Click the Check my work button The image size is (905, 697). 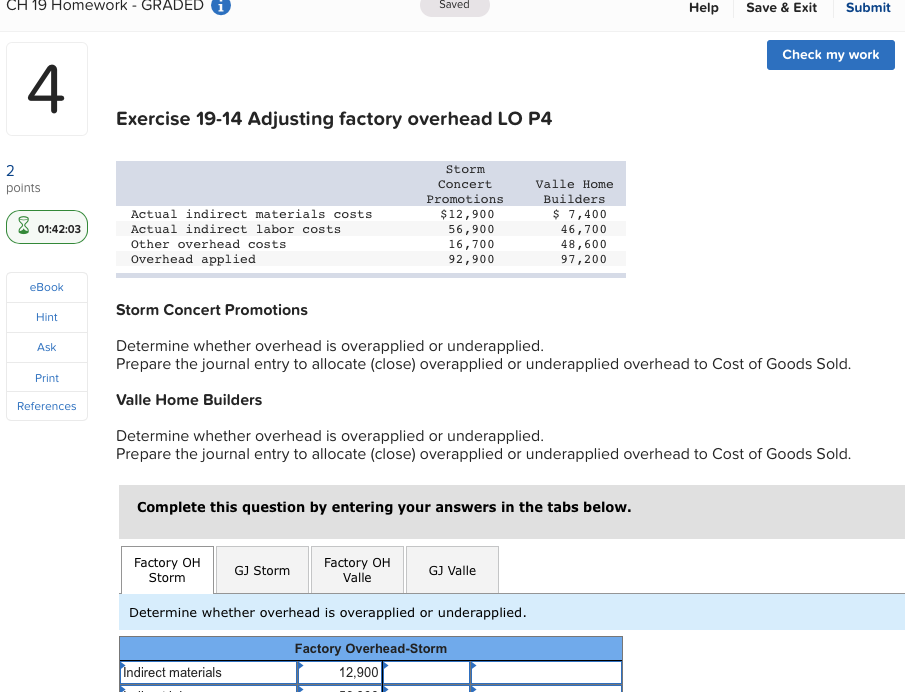[x=830, y=55]
